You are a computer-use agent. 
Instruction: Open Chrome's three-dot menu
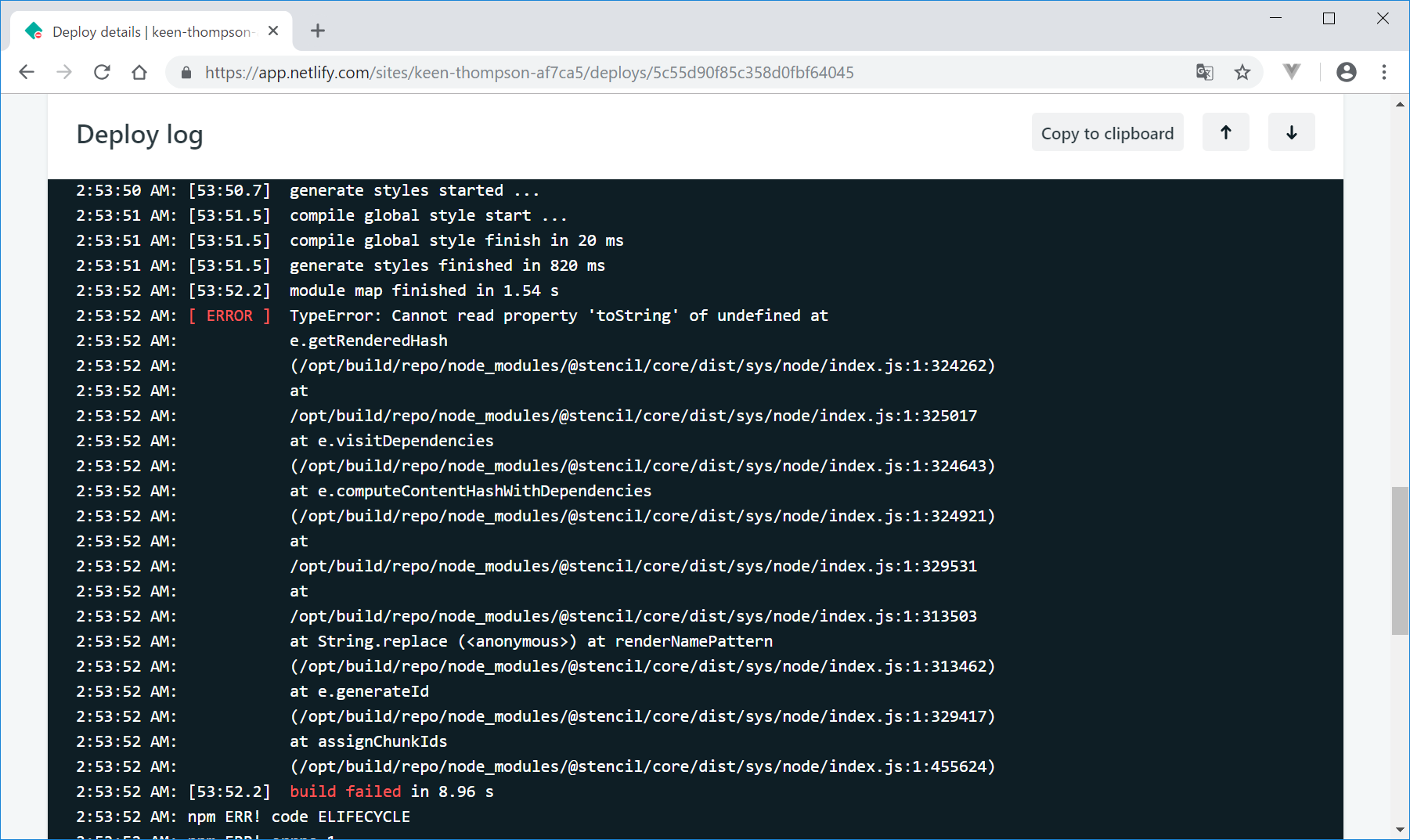click(x=1384, y=72)
